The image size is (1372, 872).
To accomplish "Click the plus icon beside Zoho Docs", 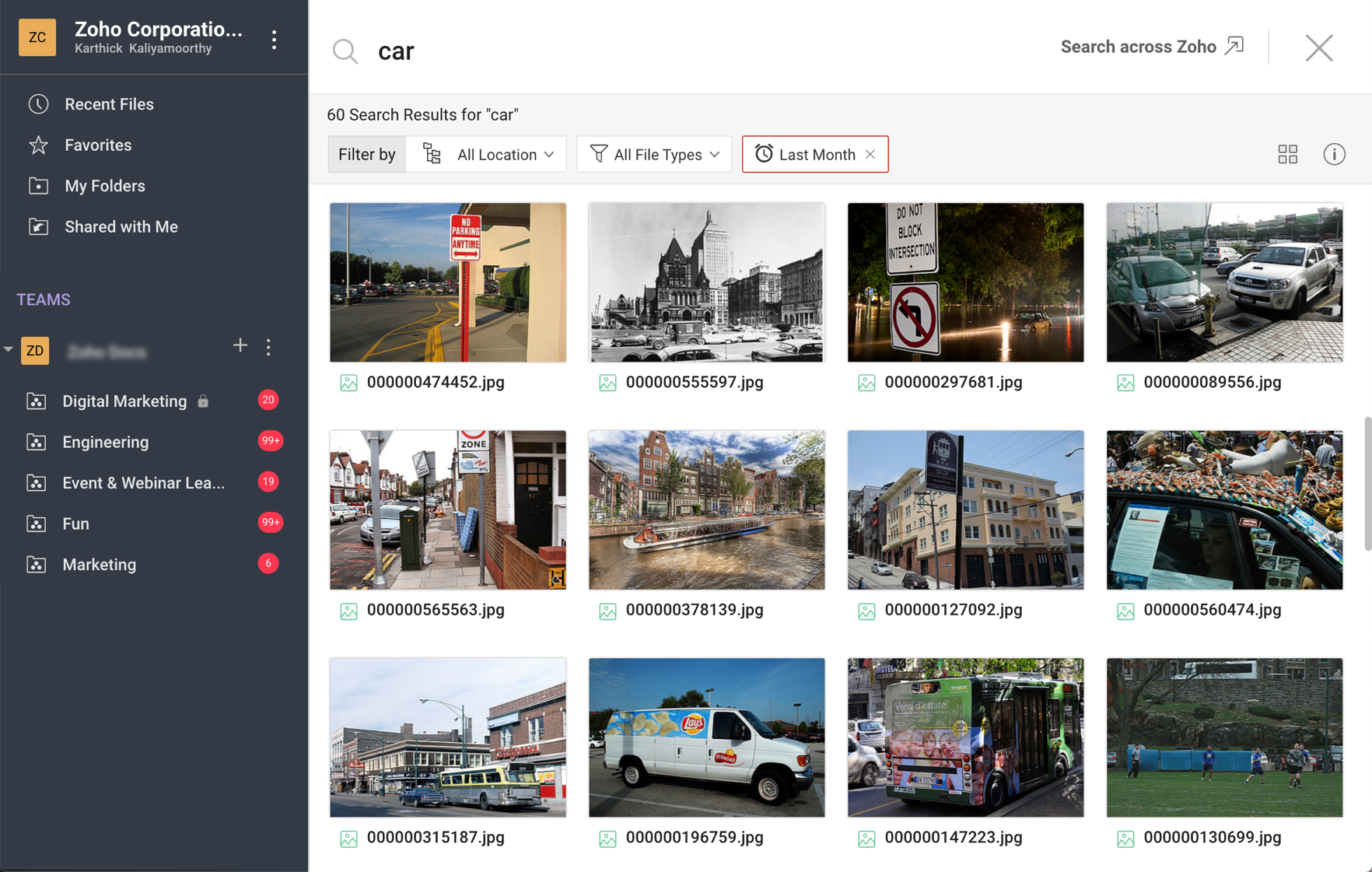I will click(240, 345).
